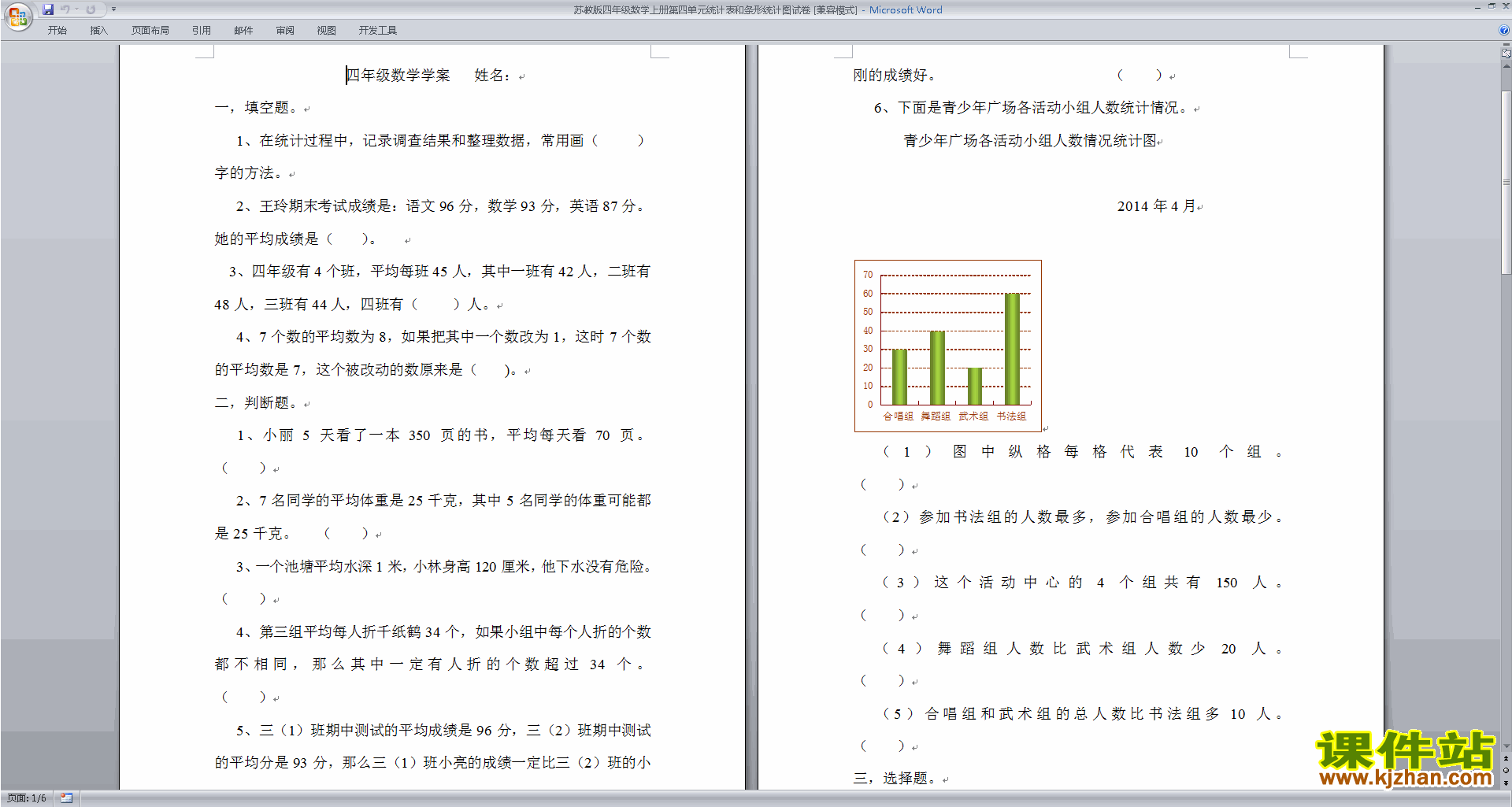This screenshot has height=807, width=1512.
Task: Click the document title 四年级数学学案
Action: pyautogui.click(x=398, y=76)
